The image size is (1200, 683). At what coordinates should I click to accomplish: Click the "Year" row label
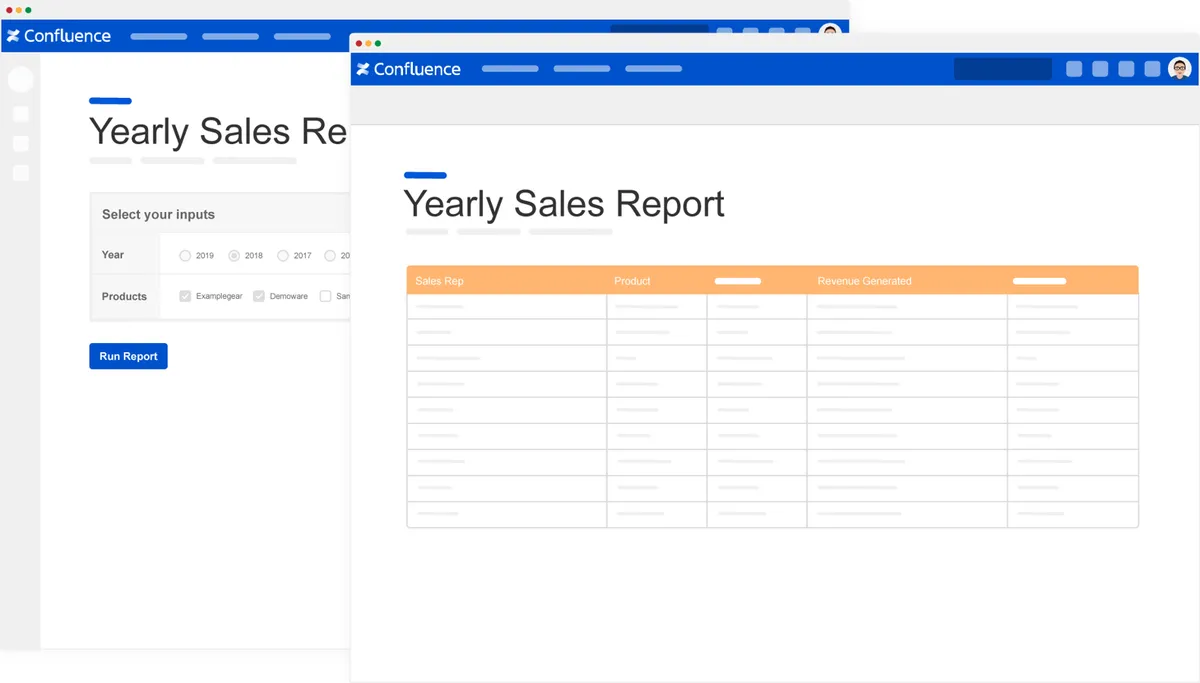(x=113, y=255)
